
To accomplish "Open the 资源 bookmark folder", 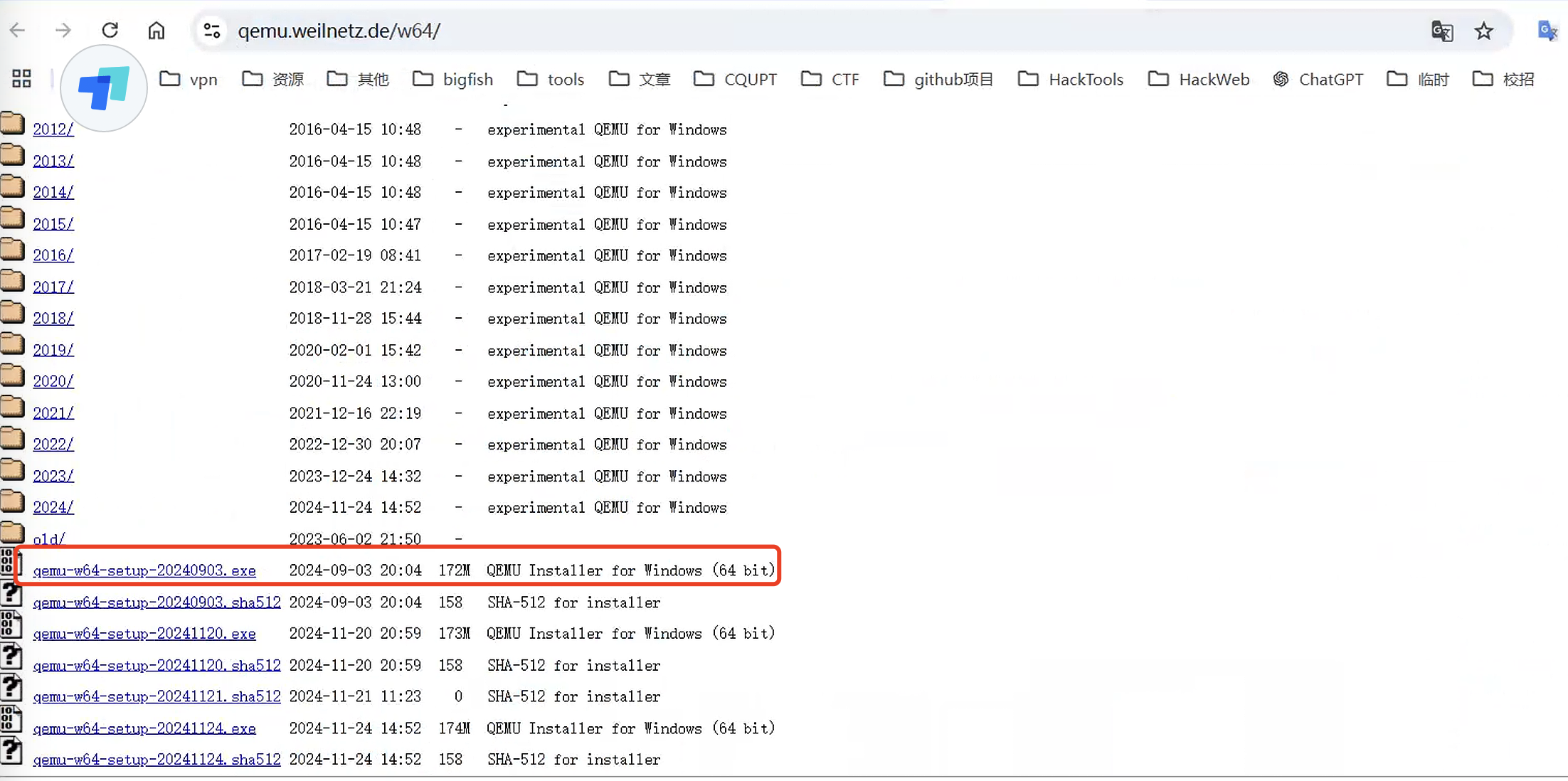I will 273,79.
